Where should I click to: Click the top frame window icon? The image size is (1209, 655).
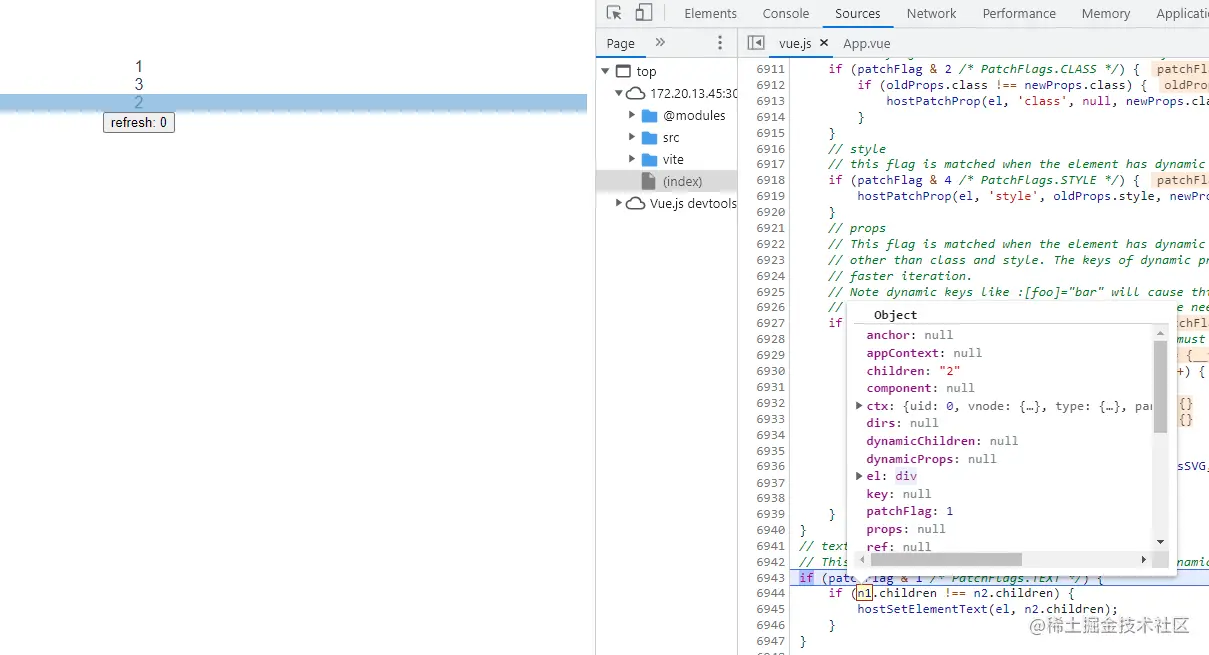pos(623,71)
